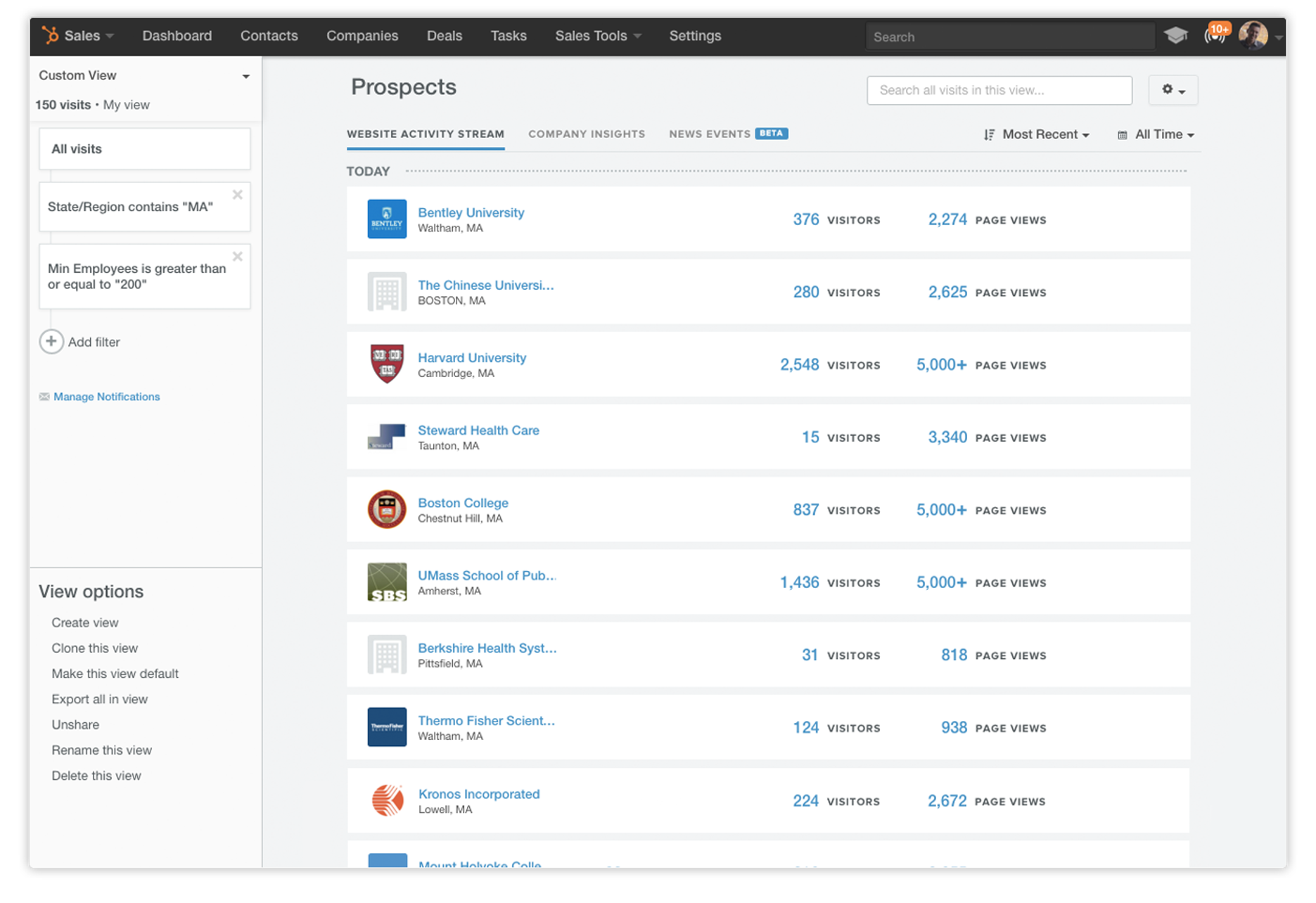Viewport: 1316px width, 903px height.
Task: Click the envelope icon beside Manage Notifications
Action: pos(44,397)
